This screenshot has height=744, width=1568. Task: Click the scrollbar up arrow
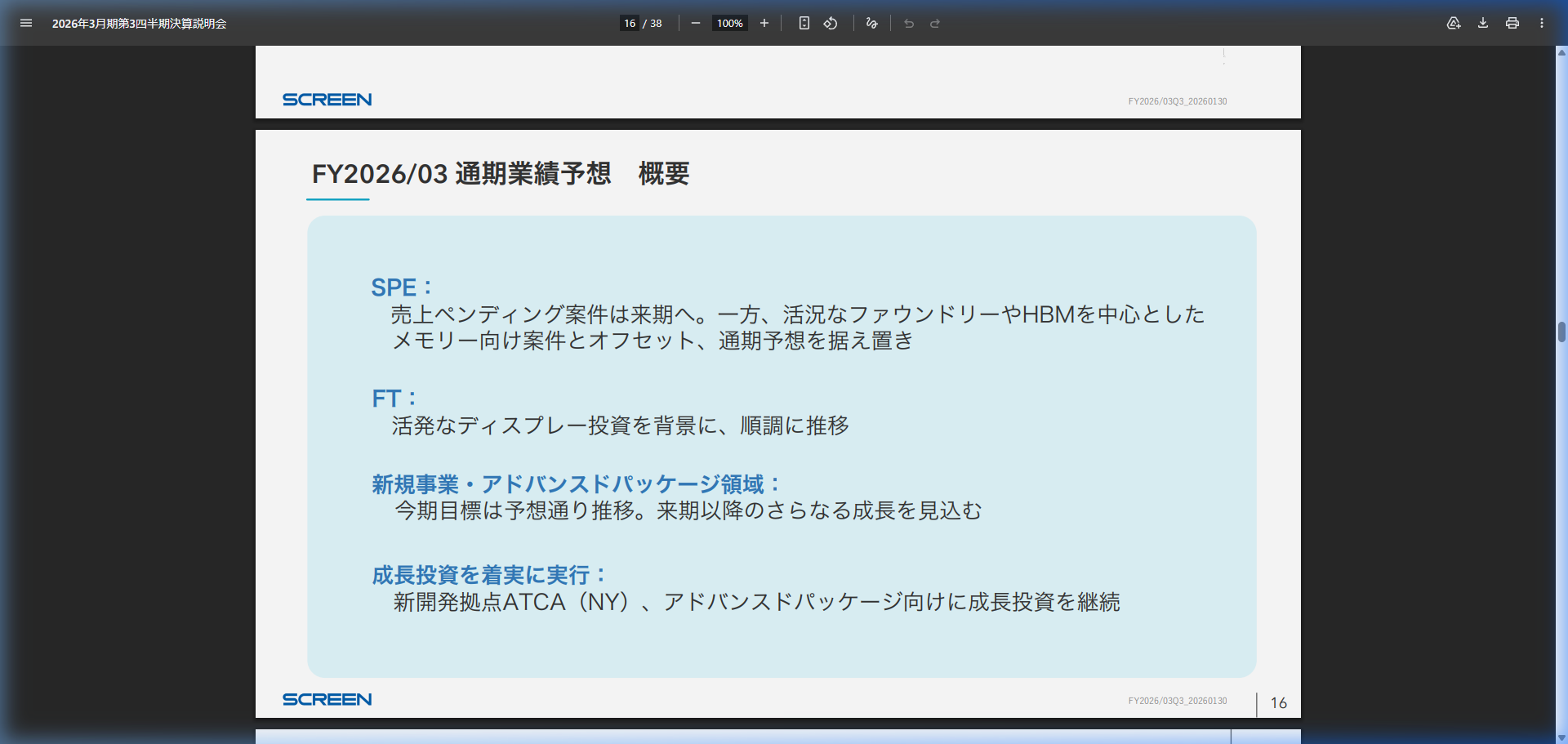(x=1561, y=51)
